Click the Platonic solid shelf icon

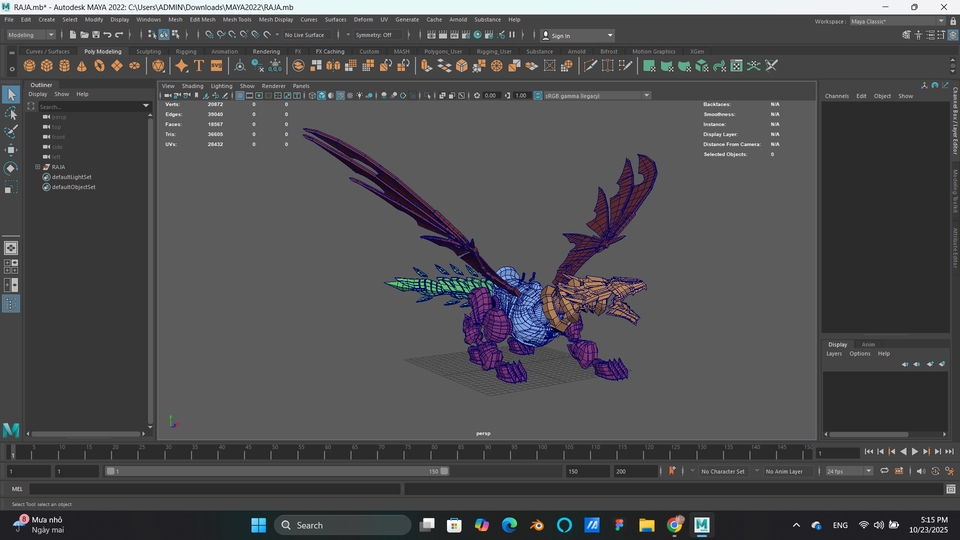coord(158,66)
